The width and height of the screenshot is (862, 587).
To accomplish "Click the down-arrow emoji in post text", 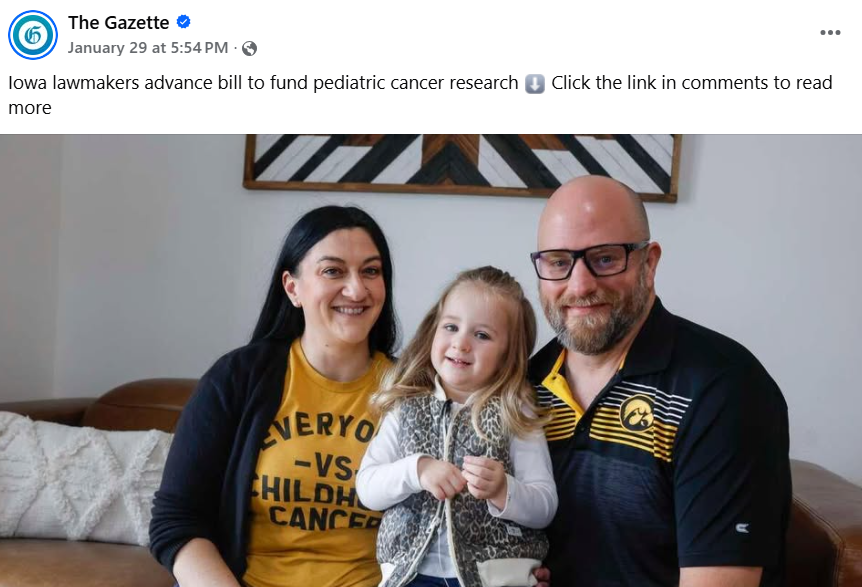I will (535, 84).
